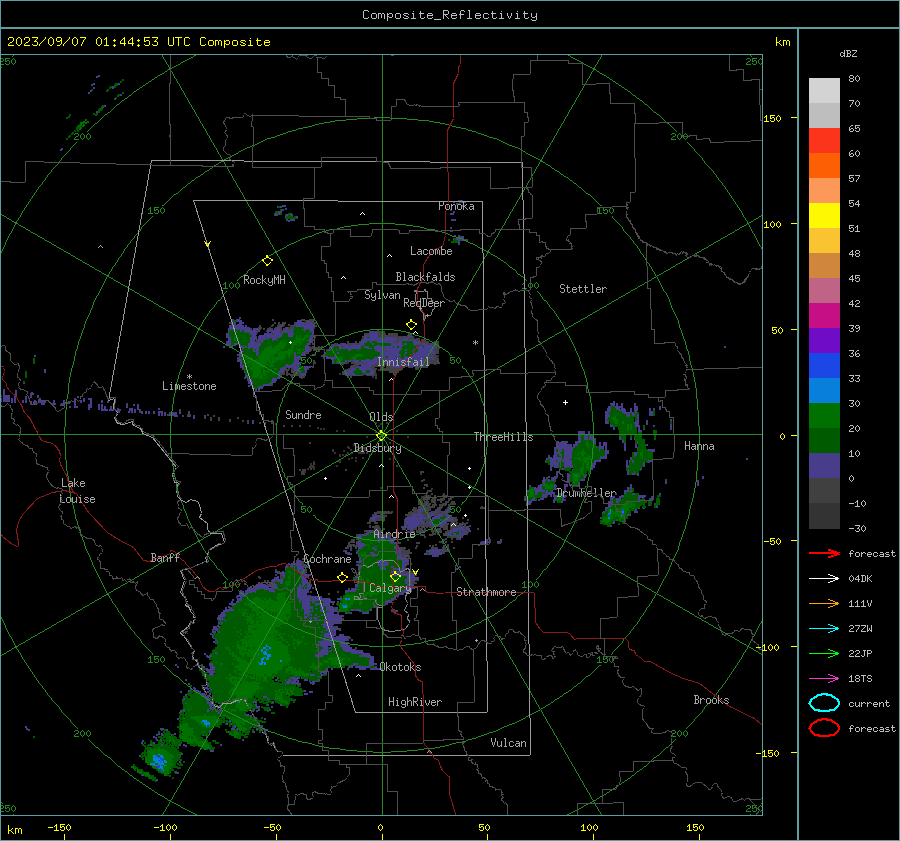900x841 pixels.
Task: Click the Olds city label
Action: coord(381,417)
